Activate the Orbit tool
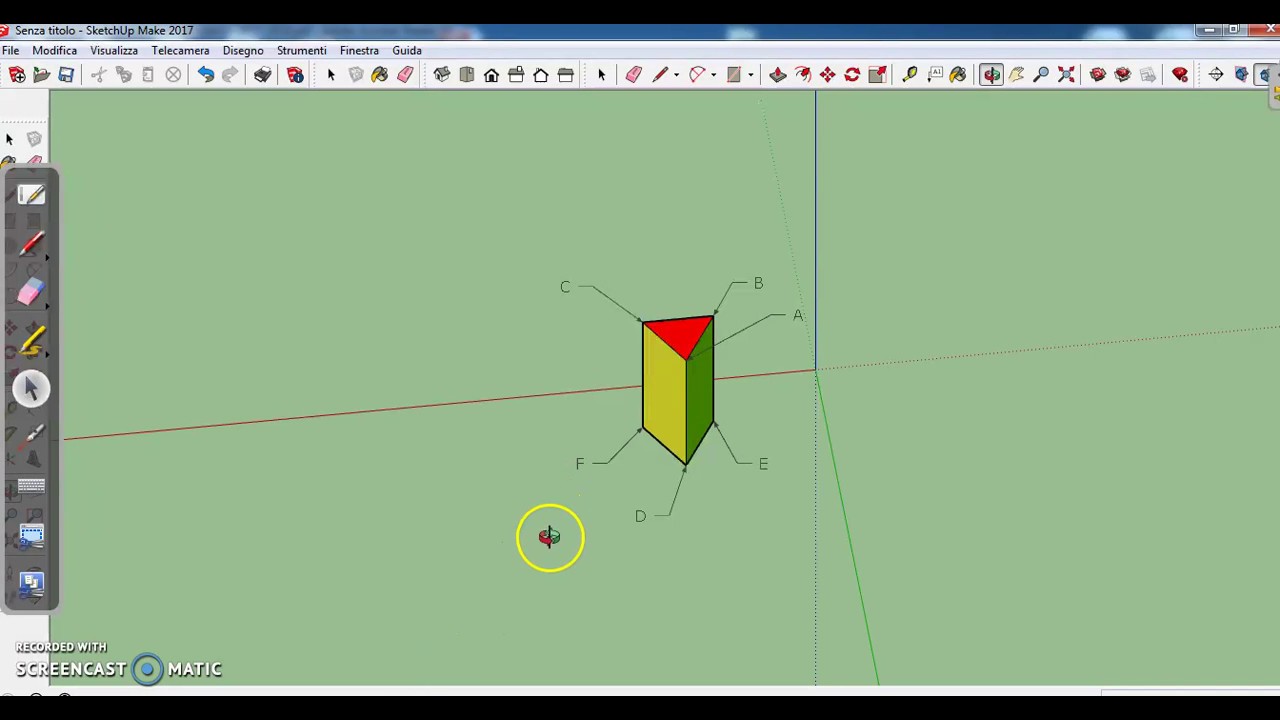The height and width of the screenshot is (720, 1280). 992,75
